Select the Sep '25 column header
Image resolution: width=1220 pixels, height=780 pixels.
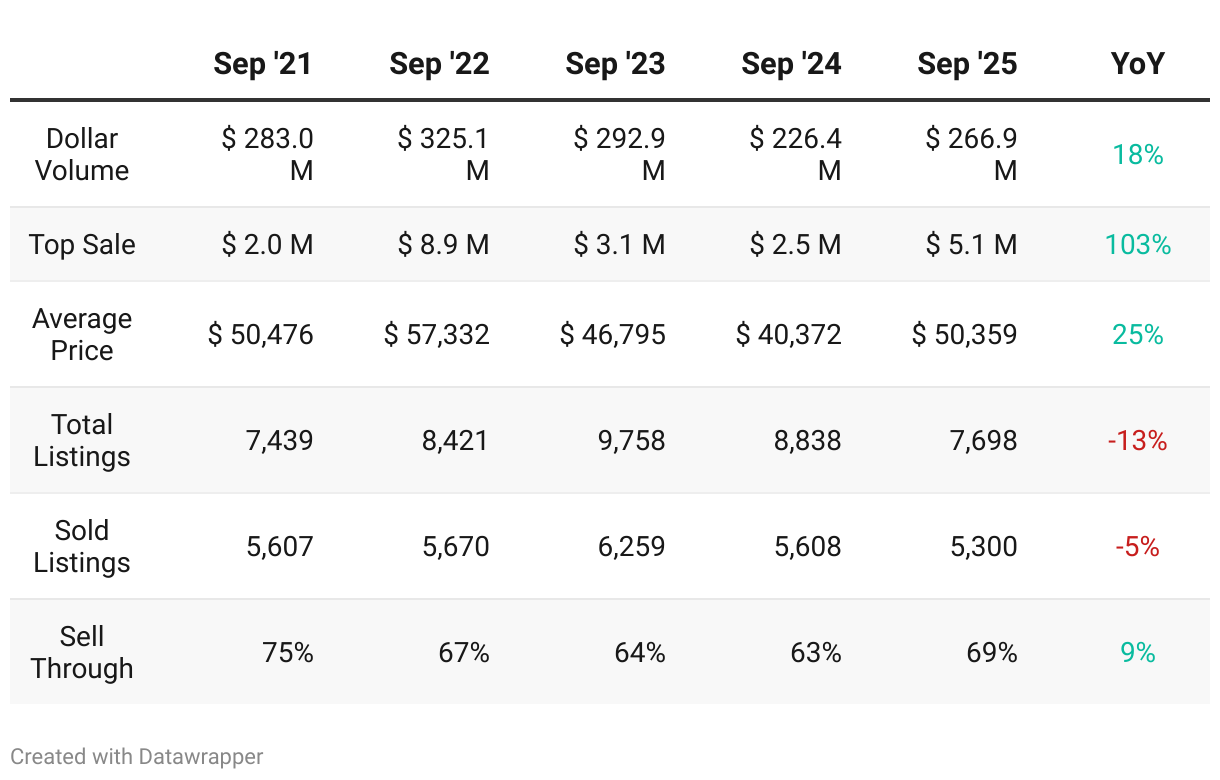(967, 64)
